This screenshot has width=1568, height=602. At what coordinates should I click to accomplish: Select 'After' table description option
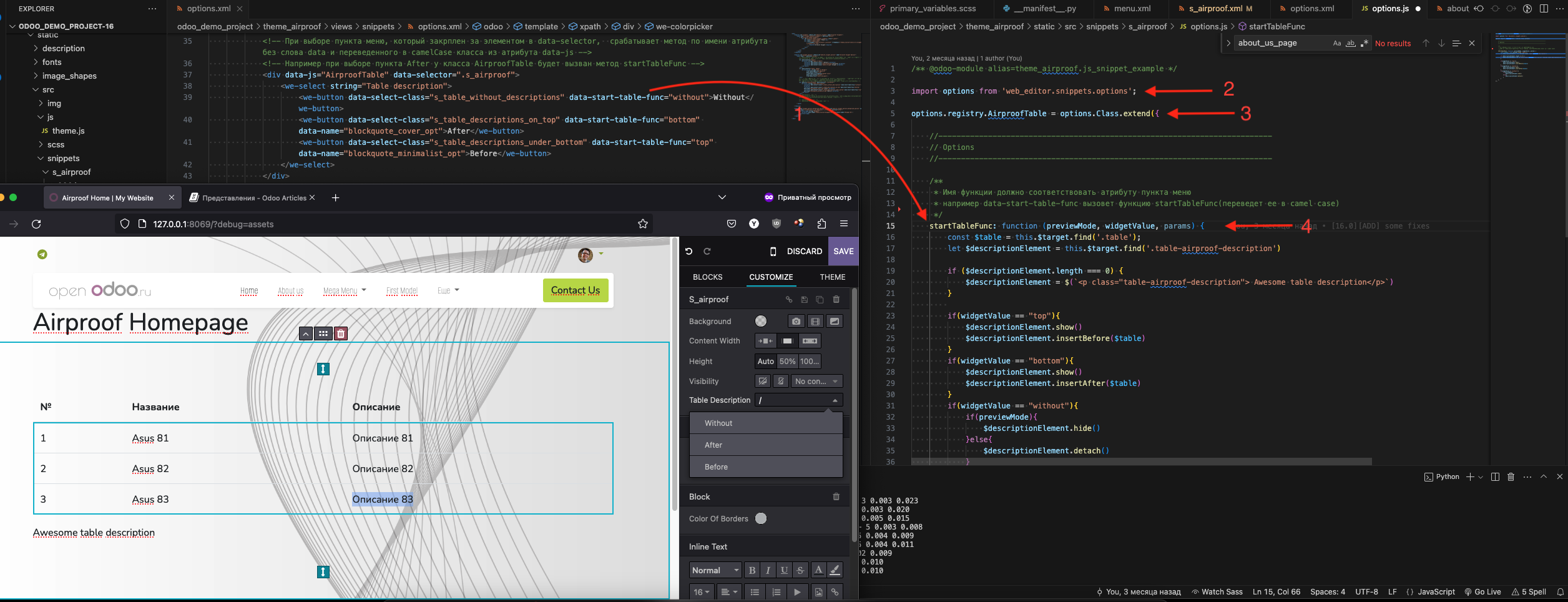766,445
